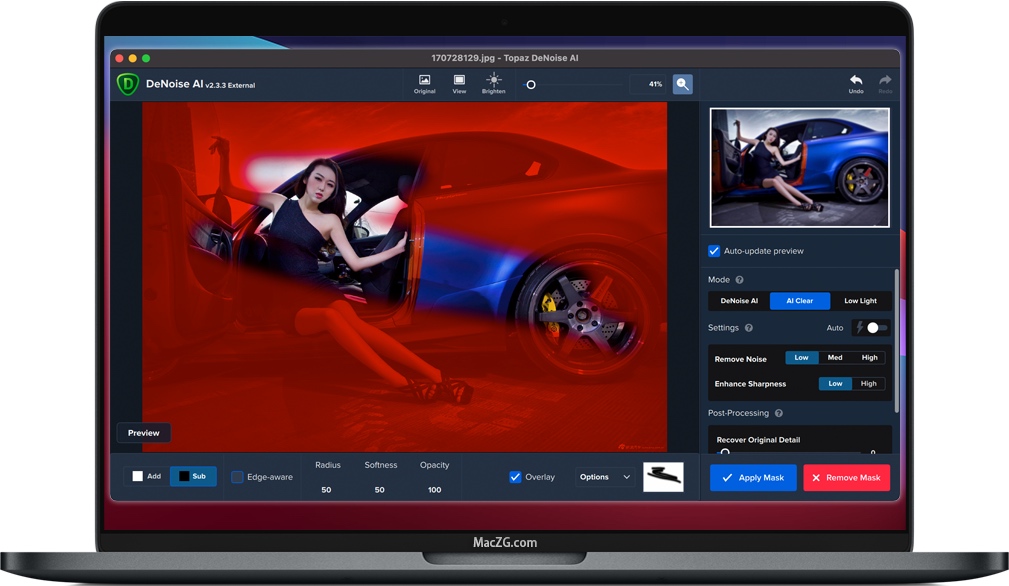
Task: Toggle the Brighten preview icon
Action: [x=492, y=82]
